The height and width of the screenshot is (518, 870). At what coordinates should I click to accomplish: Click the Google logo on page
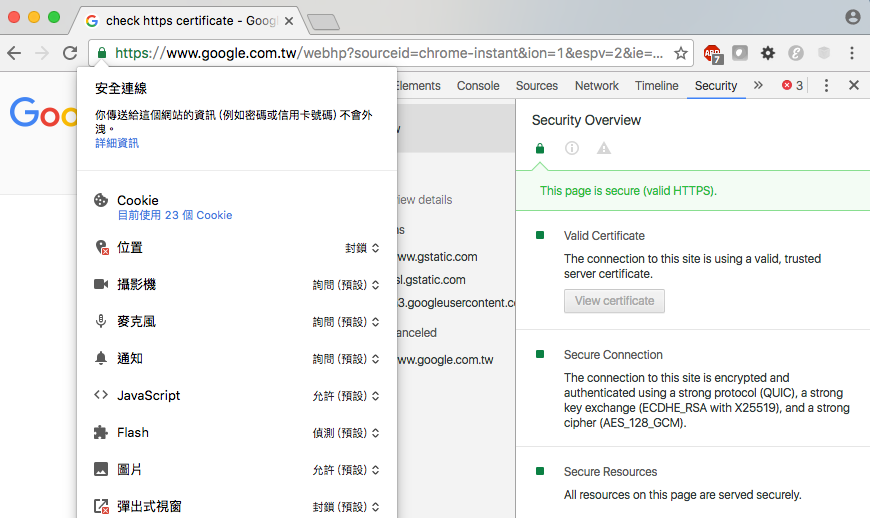43,113
